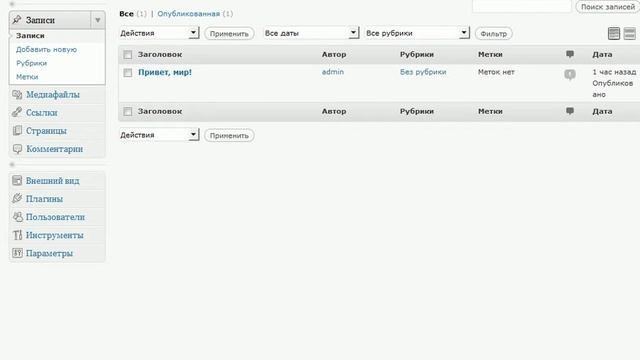
Task: Click the Ссылки chain icon
Action: click(x=17, y=113)
